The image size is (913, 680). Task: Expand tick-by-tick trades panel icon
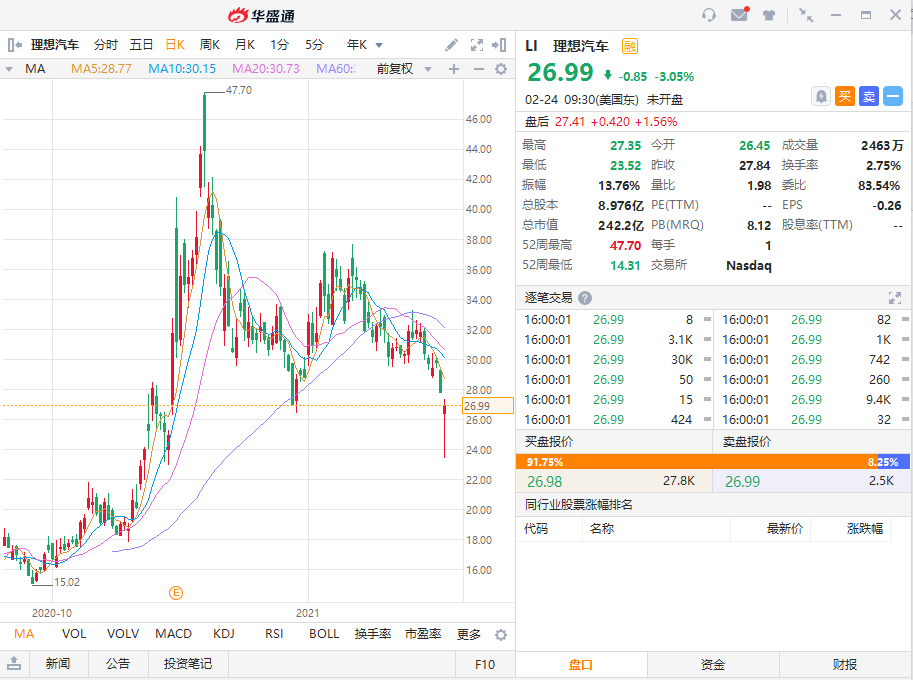895,298
